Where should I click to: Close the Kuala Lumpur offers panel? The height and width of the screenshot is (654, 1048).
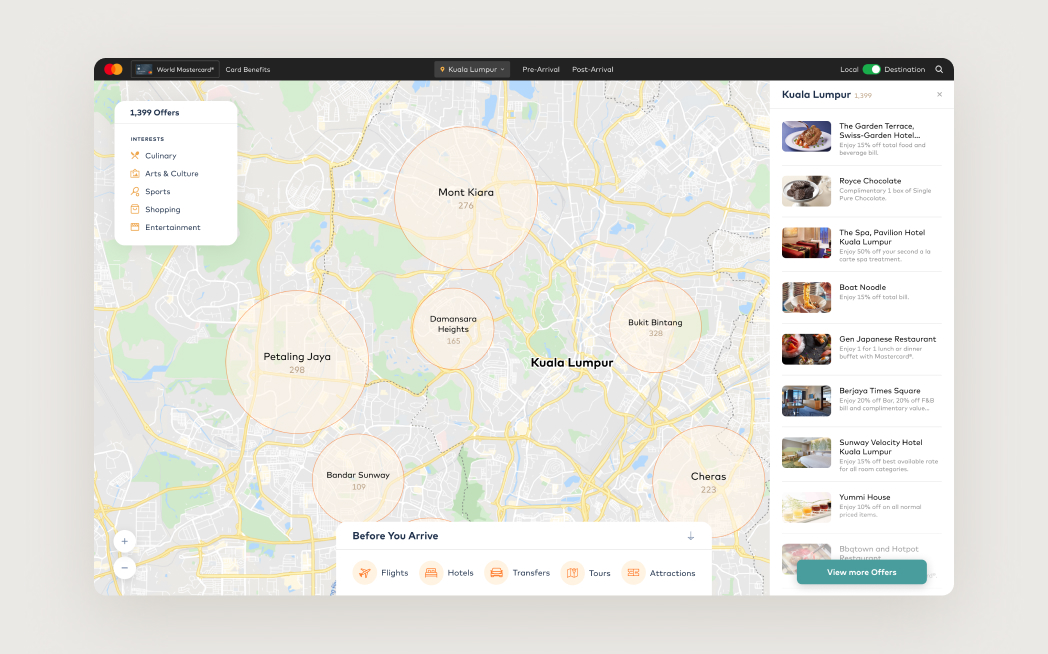point(939,95)
